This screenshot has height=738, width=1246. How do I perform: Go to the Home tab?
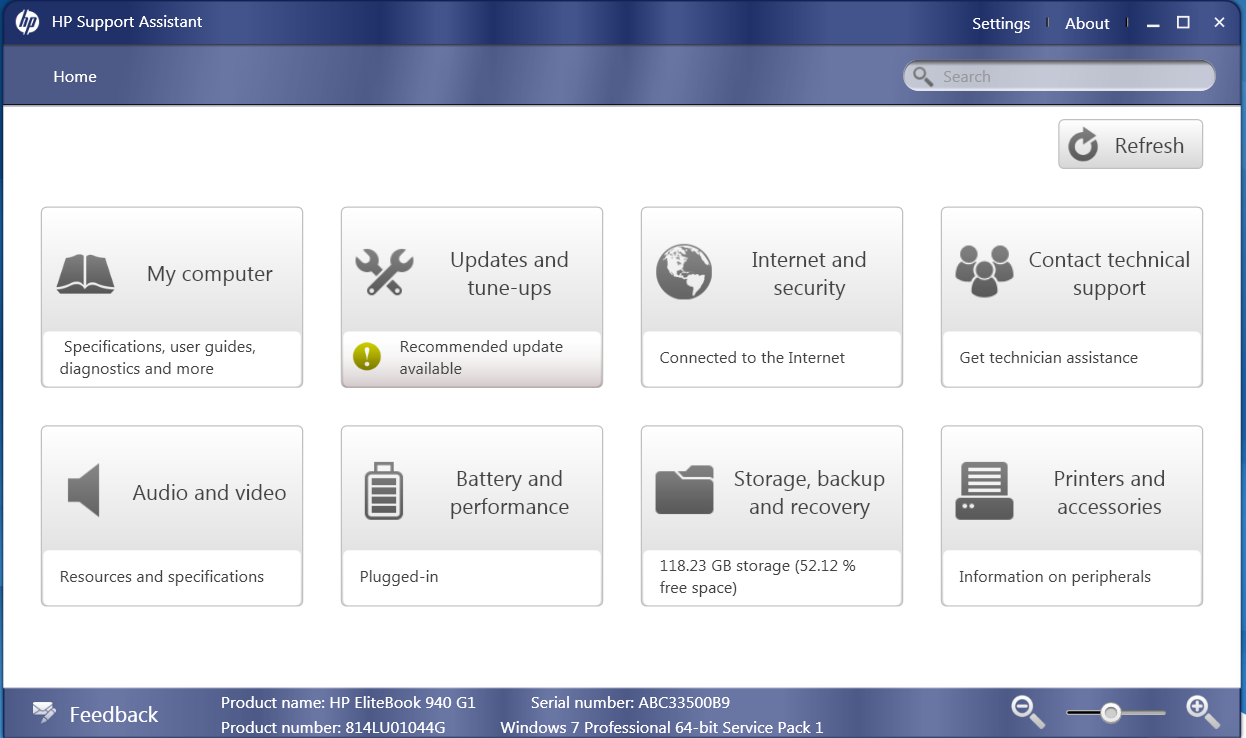75,77
